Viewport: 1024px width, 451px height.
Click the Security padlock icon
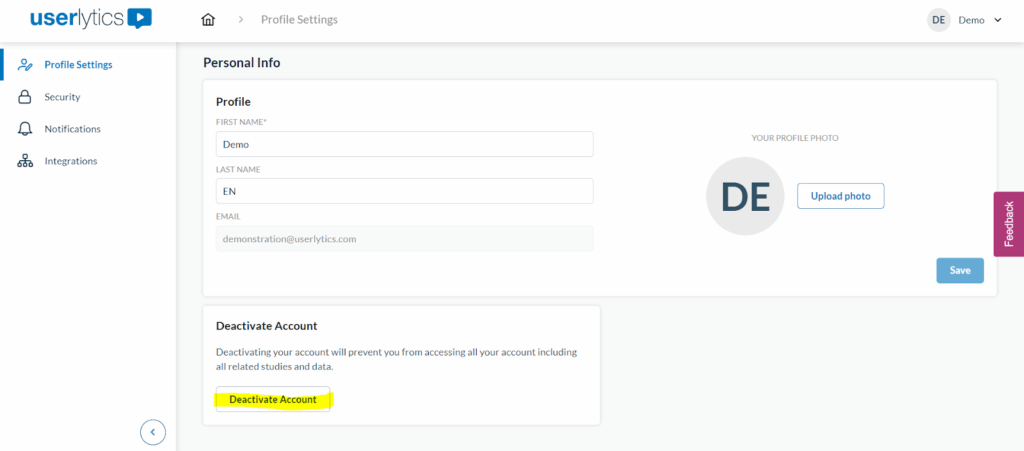coord(25,97)
